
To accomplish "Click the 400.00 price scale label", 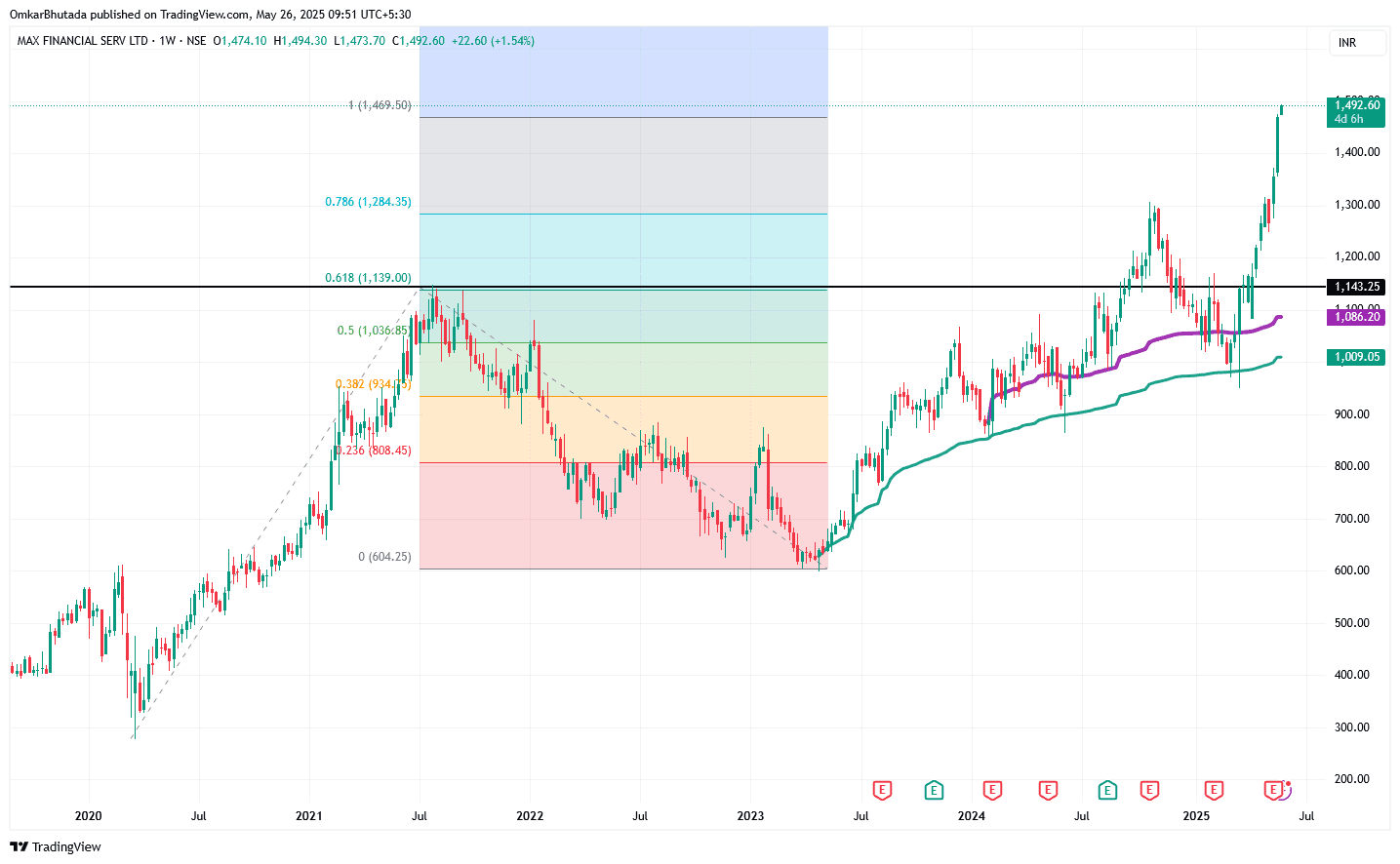I will tap(1352, 675).
